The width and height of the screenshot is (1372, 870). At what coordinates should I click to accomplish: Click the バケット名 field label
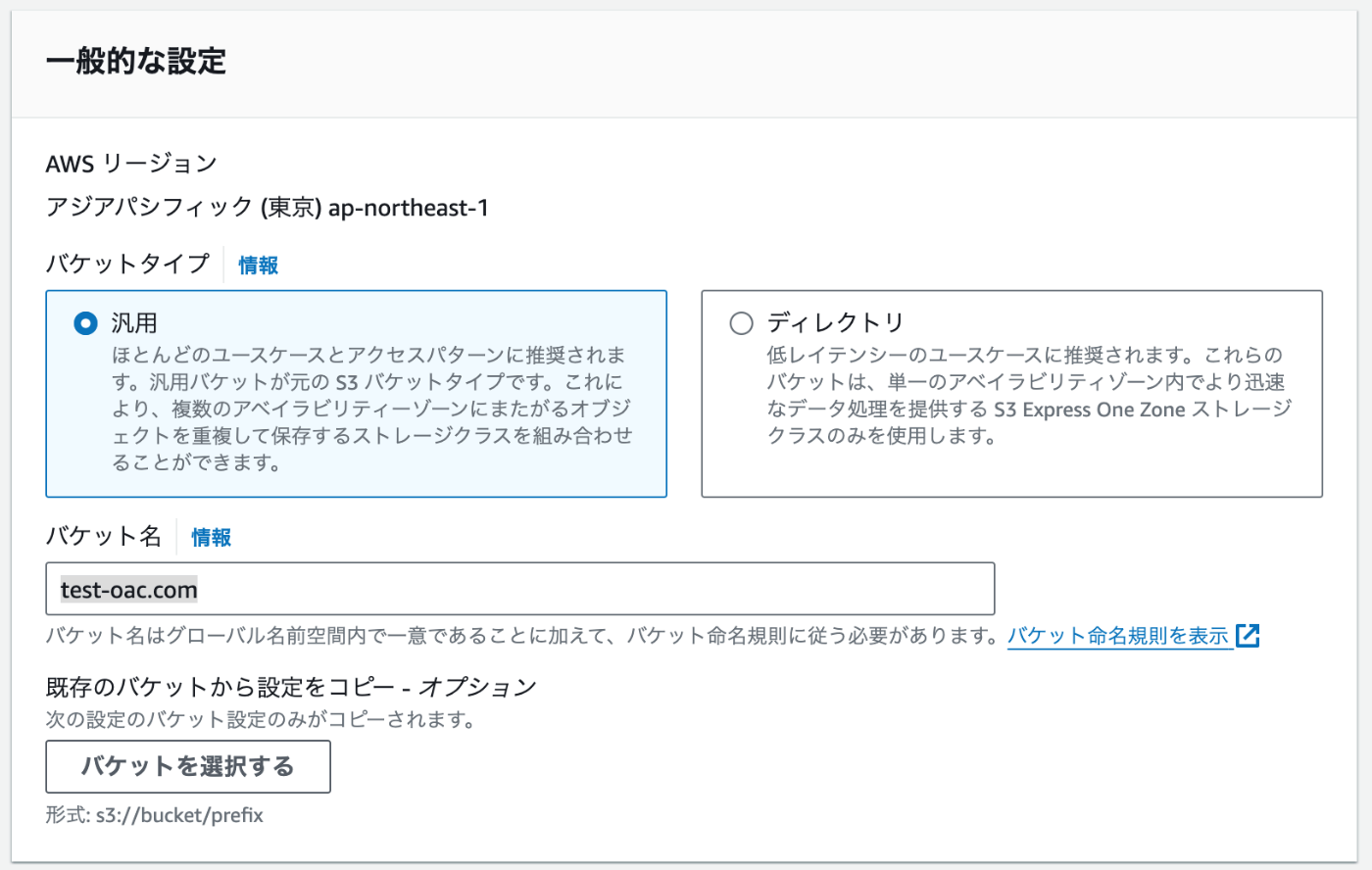[x=103, y=536]
